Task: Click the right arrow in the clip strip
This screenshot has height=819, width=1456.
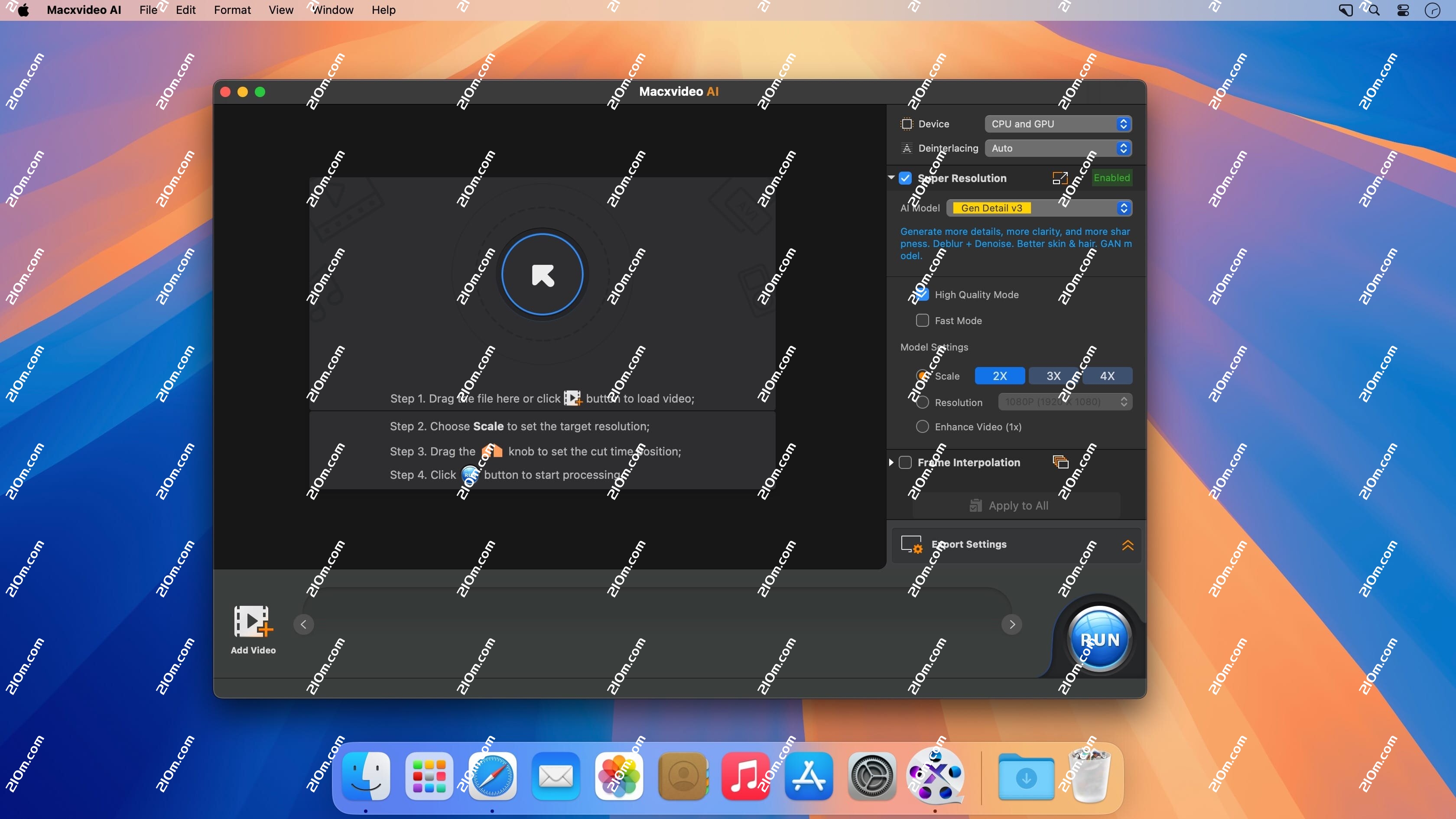Action: pos(1011,624)
